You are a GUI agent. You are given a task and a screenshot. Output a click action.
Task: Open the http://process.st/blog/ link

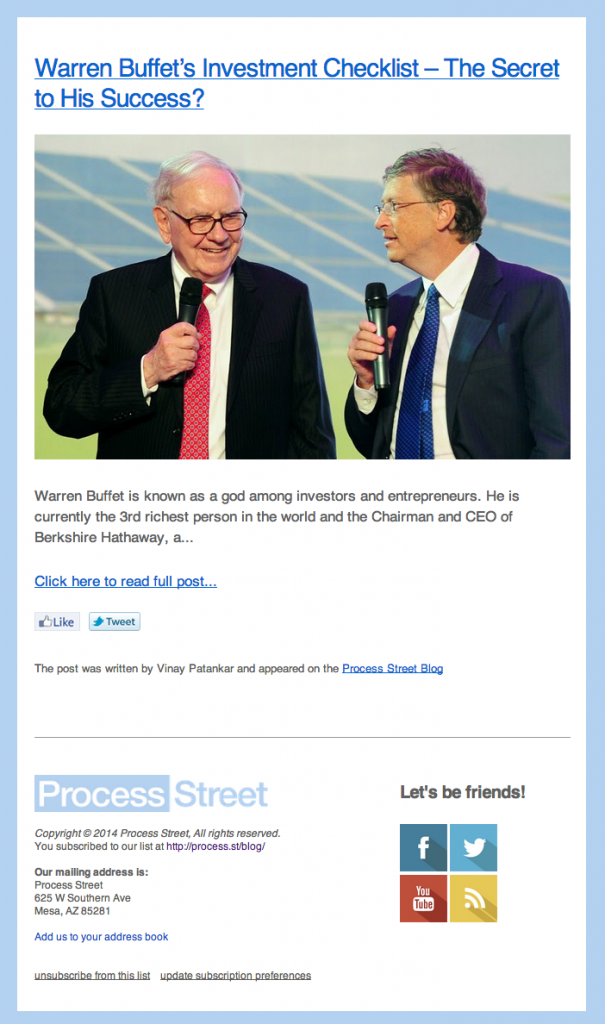point(216,846)
